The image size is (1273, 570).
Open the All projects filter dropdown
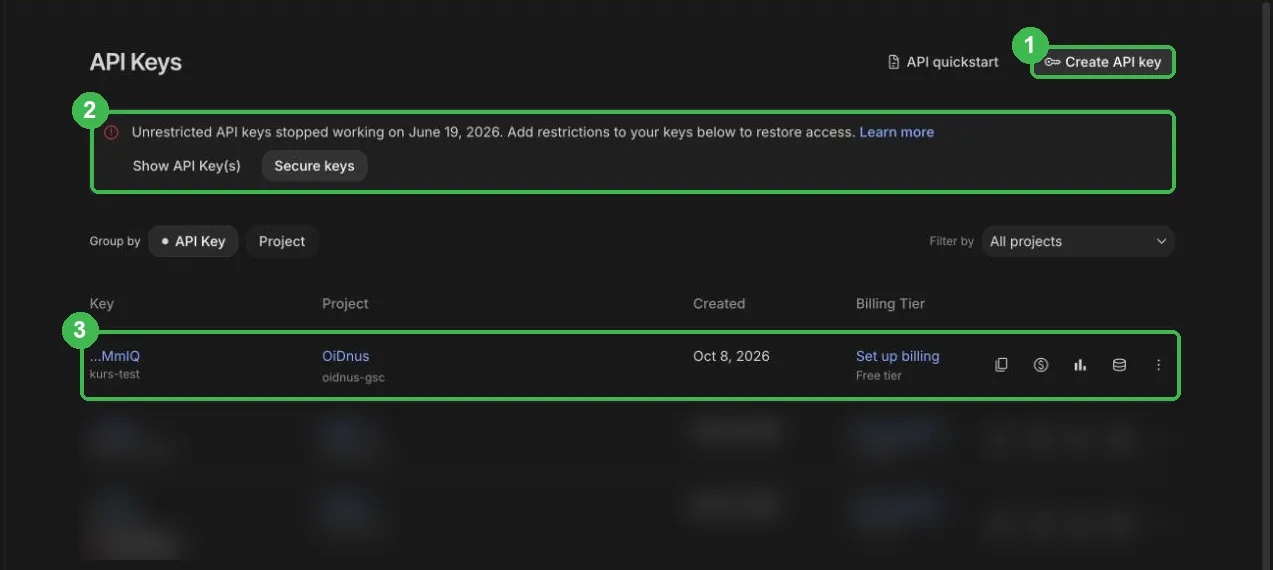coord(1078,241)
